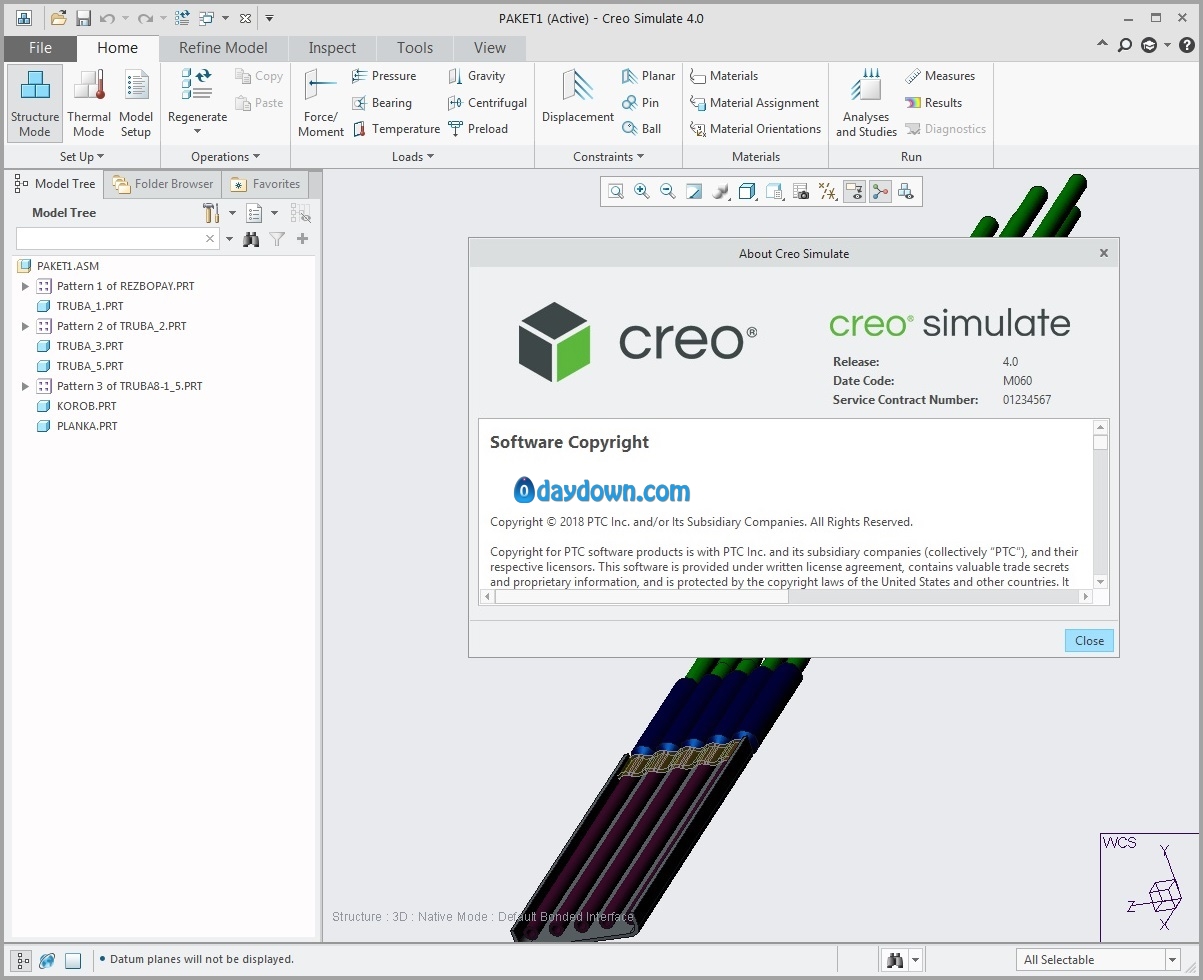Create a Ball constraint
Image resolution: width=1203 pixels, height=980 pixels.
(641, 129)
